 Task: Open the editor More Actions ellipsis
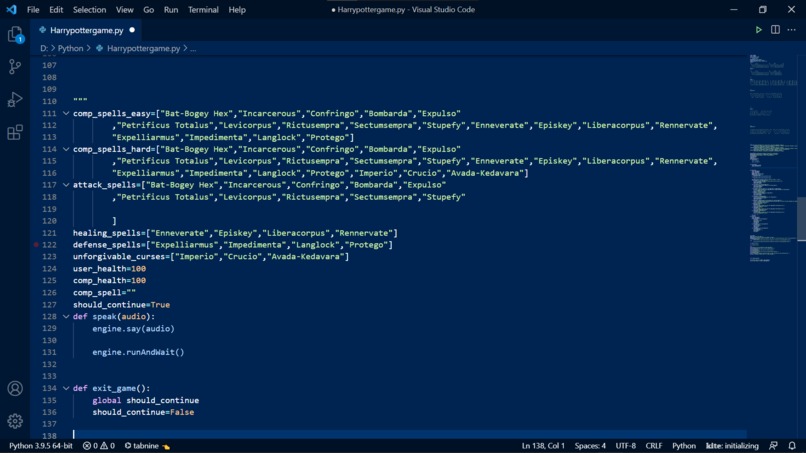(x=792, y=30)
